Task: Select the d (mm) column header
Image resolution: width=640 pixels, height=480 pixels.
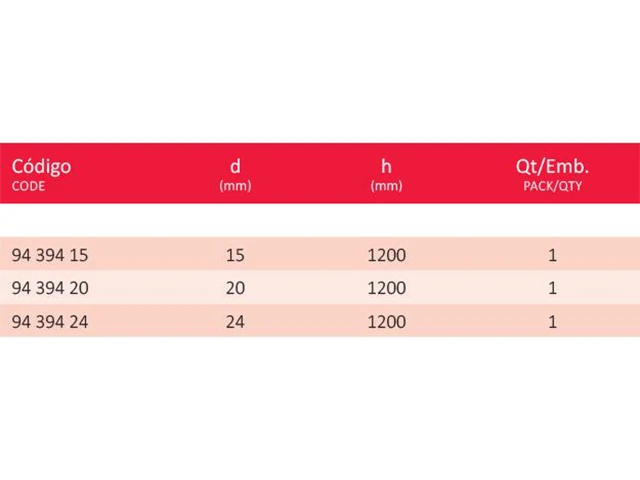Action: 235,174
